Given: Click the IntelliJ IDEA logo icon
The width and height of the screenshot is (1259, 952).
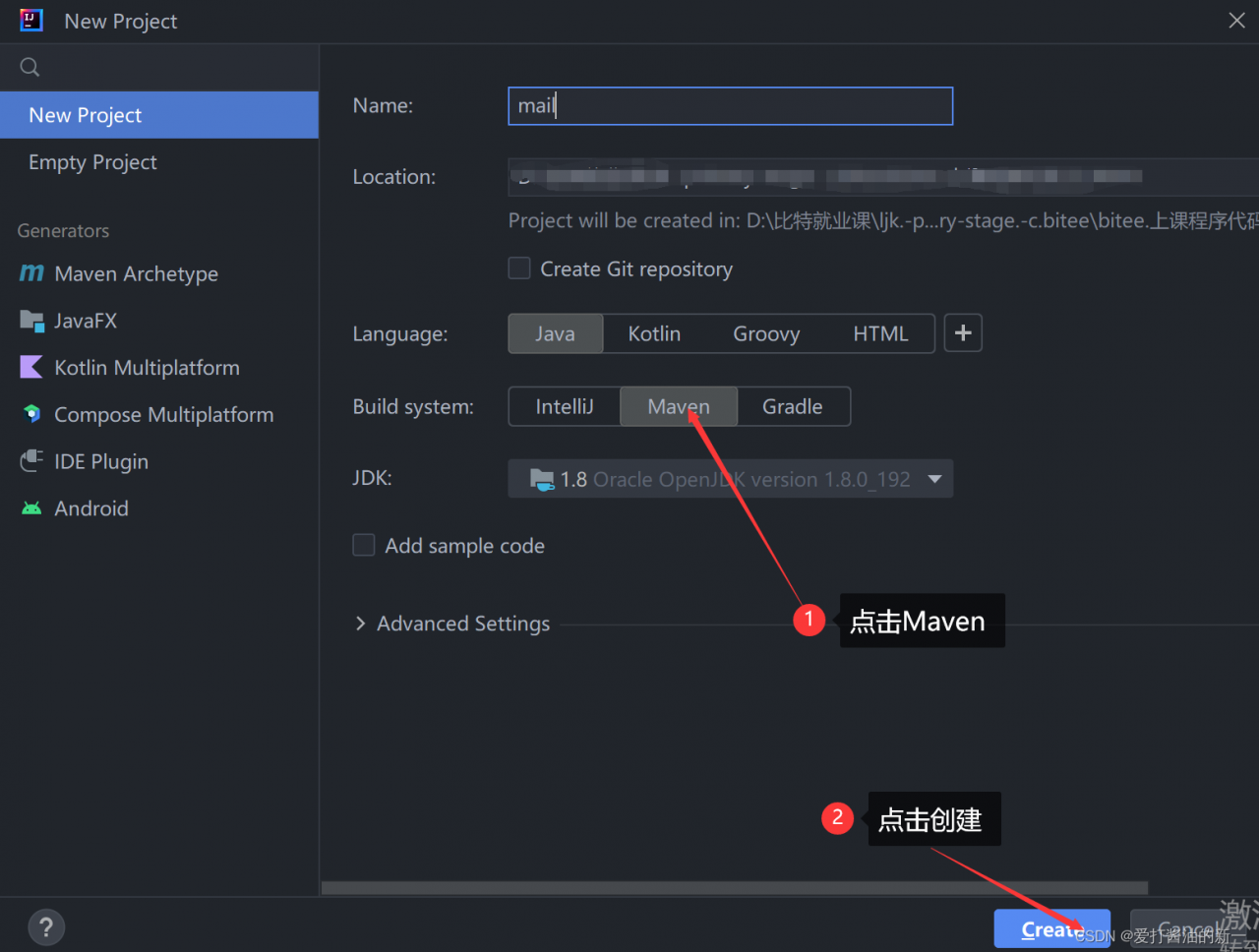Looking at the screenshot, I should pyautogui.click(x=31, y=21).
